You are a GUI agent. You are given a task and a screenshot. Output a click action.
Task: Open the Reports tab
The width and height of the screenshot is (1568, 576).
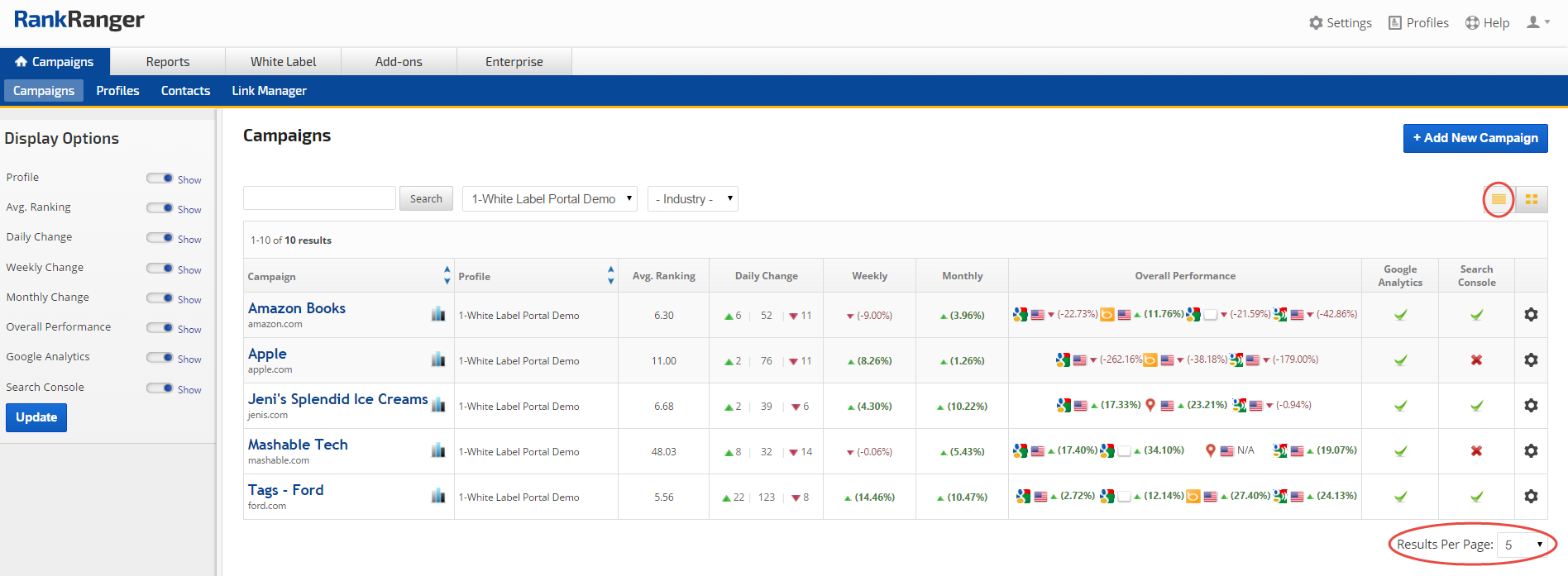168,62
